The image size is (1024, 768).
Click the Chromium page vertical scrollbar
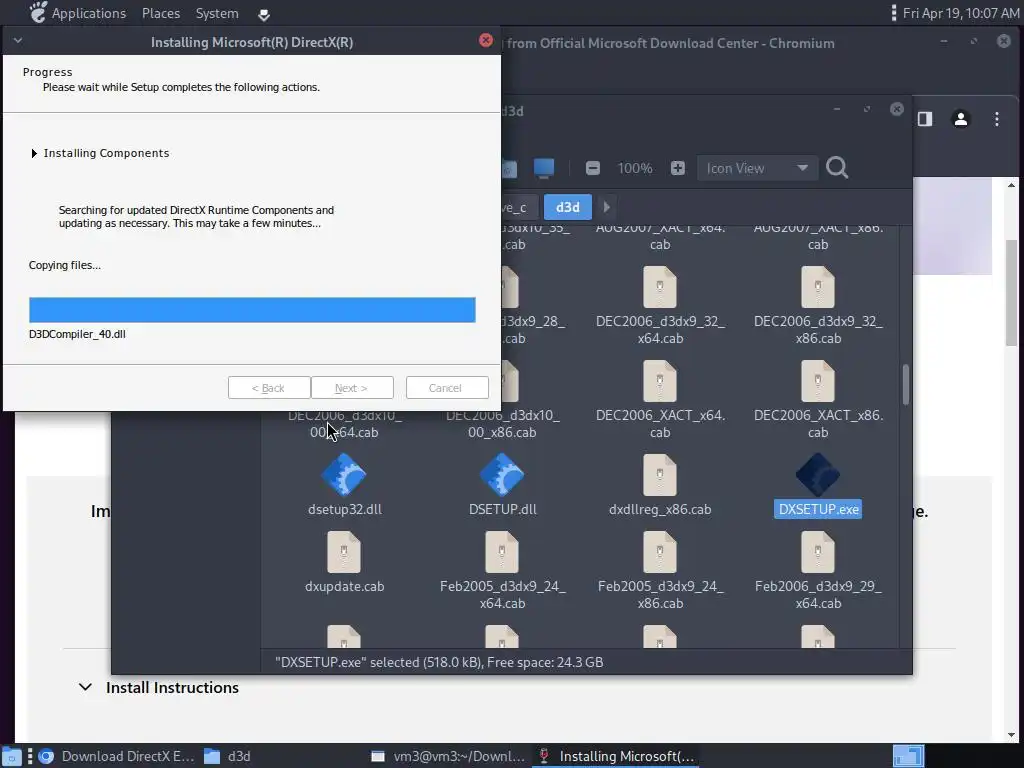click(x=1011, y=294)
